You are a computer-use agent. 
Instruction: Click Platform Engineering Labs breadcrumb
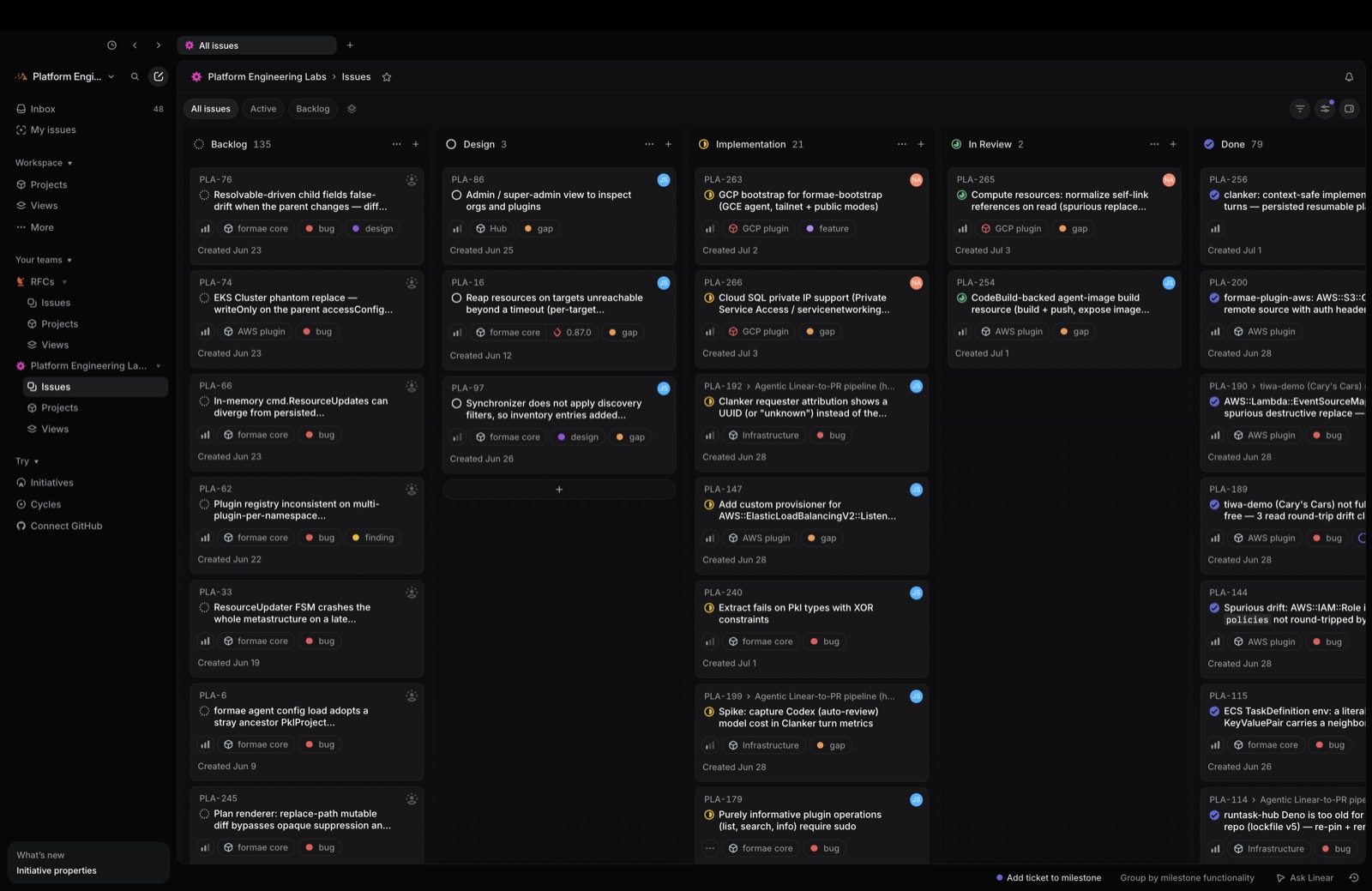(x=267, y=77)
